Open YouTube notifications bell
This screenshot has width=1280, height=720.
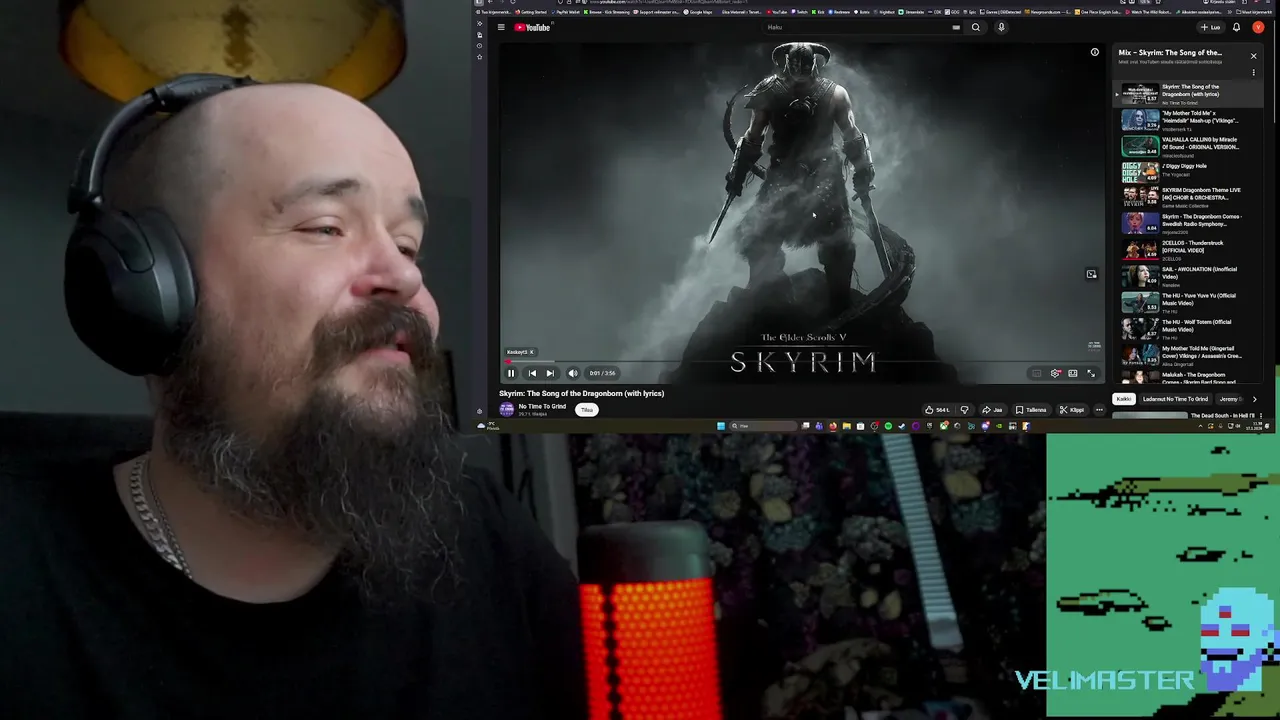click(x=1236, y=27)
